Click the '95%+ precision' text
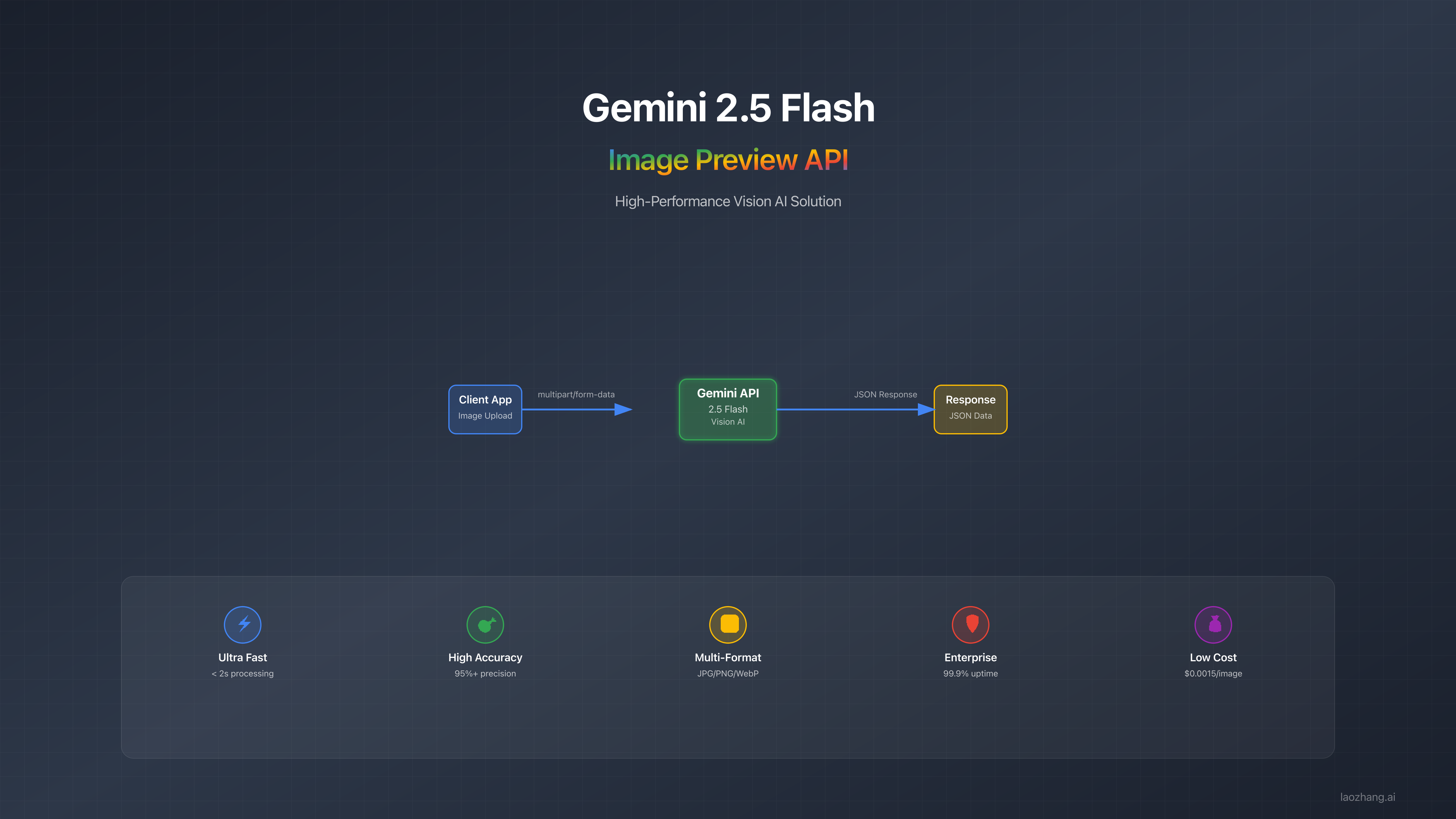 [x=485, y=674]
